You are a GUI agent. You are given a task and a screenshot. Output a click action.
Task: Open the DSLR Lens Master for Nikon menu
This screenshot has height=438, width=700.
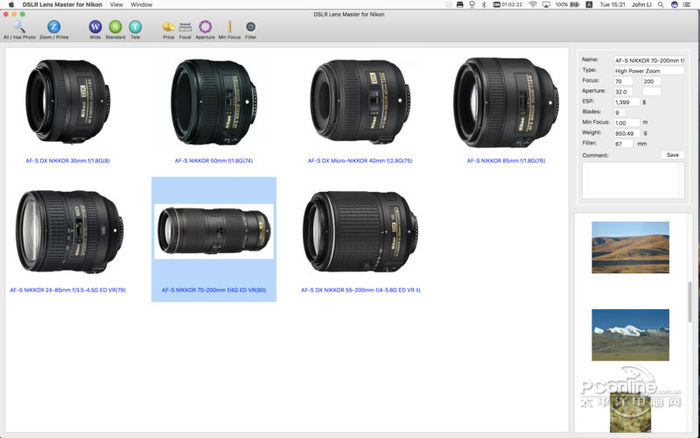tap(62, 4)
